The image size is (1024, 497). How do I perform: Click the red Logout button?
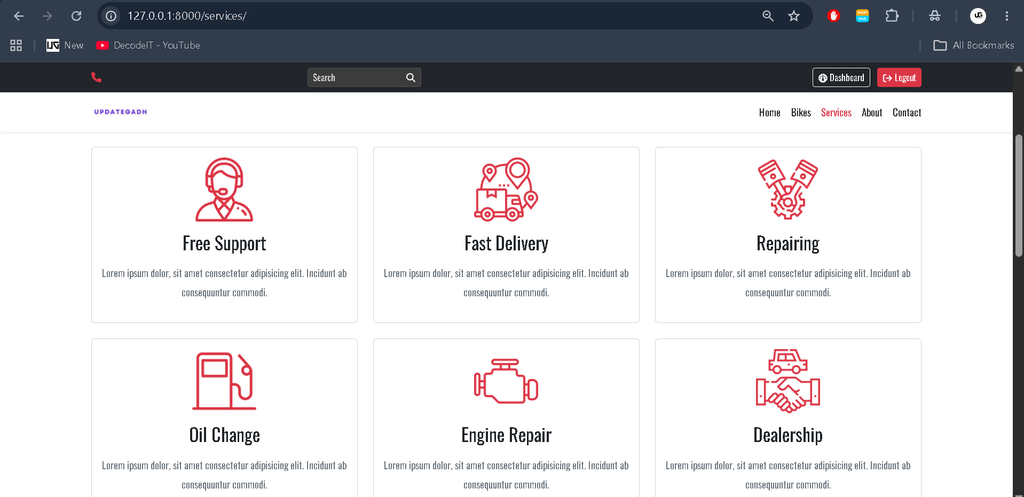pos(899,77)
